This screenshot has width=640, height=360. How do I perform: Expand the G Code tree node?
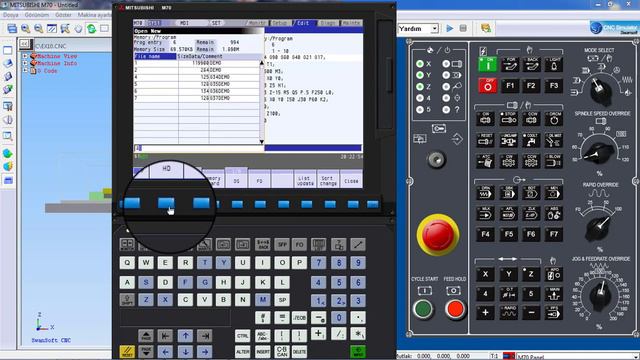point(25,71)
